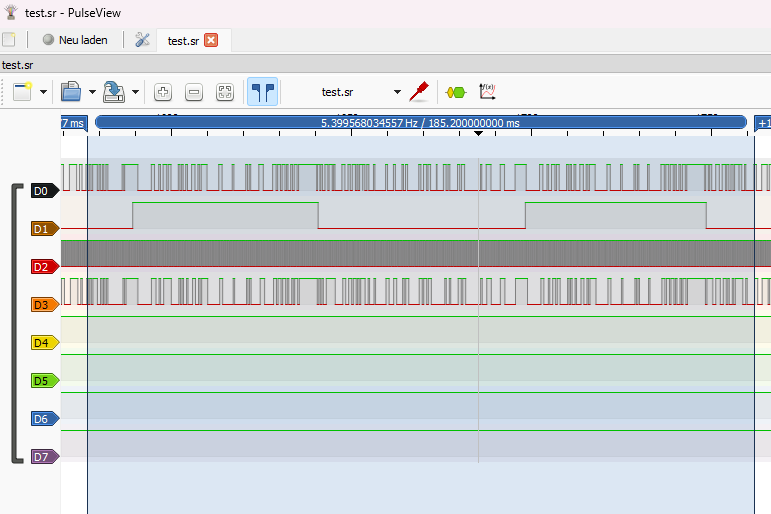This screenshot has width=771, height=514.
Task: Switch to the test.sr tab
Action: [x=183, y=41]
